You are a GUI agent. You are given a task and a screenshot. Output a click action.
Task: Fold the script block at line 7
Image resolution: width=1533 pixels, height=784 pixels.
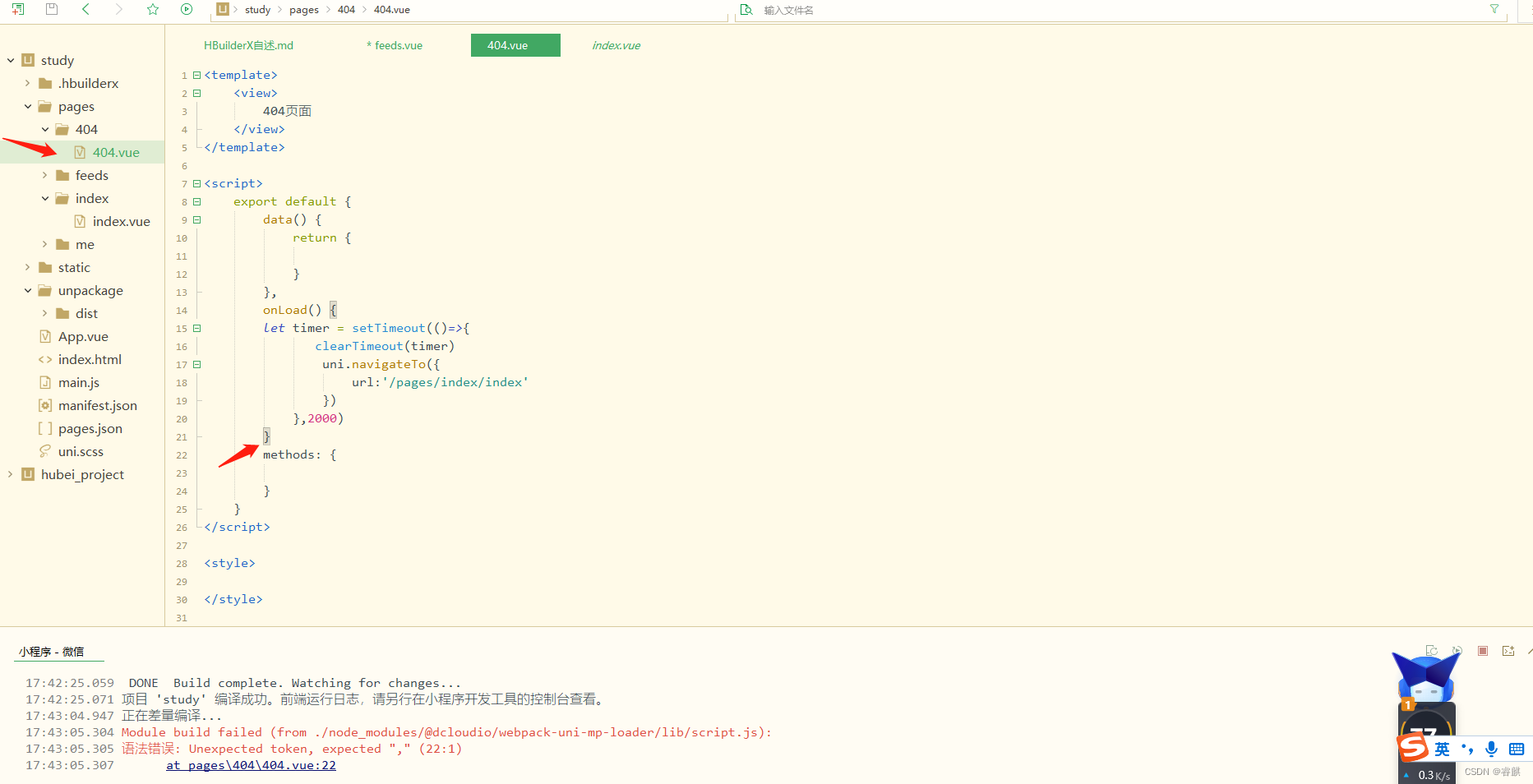(197, 183)
